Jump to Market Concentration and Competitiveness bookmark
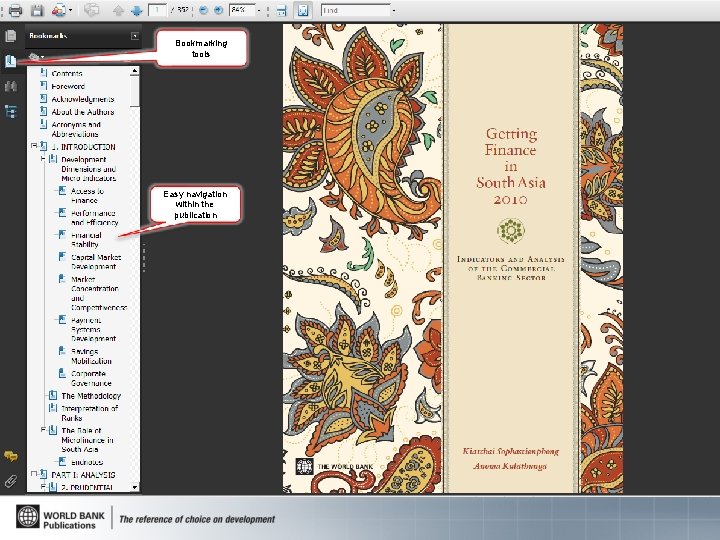Image resolution: width=720 pixels, height=540 pixels. (x=99, y=293)
